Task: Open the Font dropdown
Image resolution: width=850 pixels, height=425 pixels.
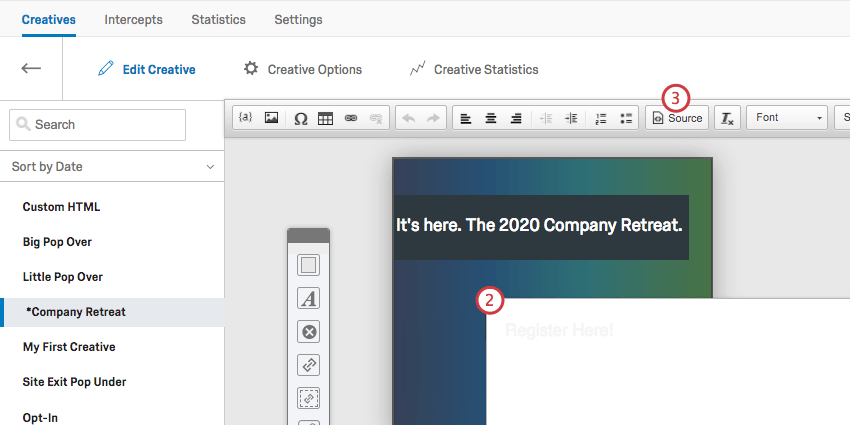Action: tap(787, 118)
